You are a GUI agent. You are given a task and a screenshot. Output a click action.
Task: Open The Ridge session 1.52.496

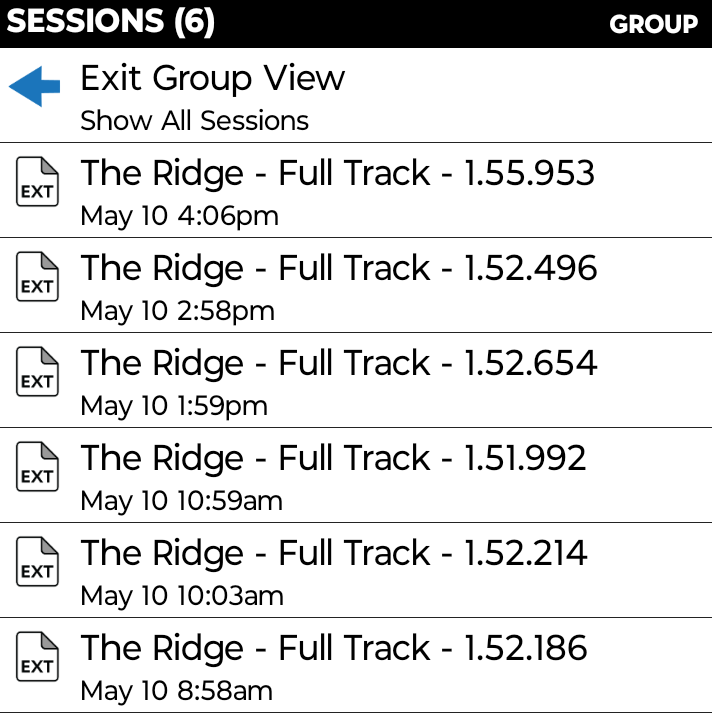[356, 285]
